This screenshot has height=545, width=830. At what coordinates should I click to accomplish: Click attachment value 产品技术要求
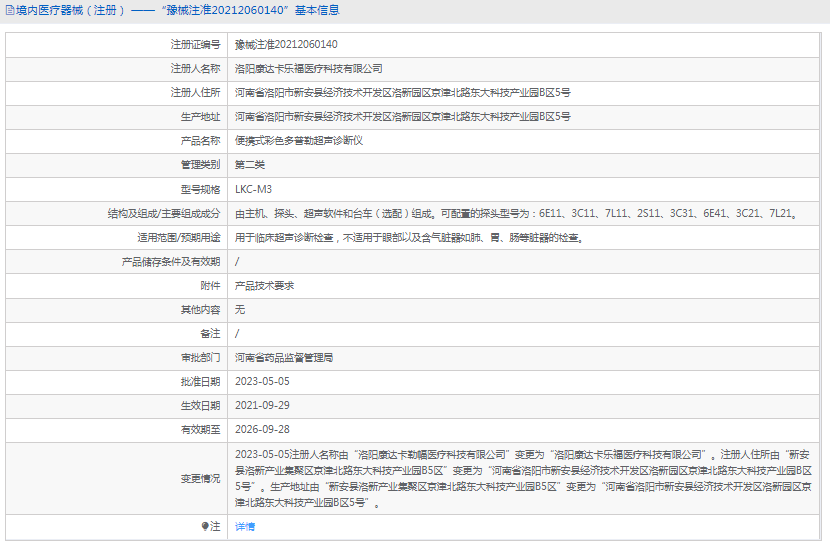pyautogui.click(x=264, y=286)
